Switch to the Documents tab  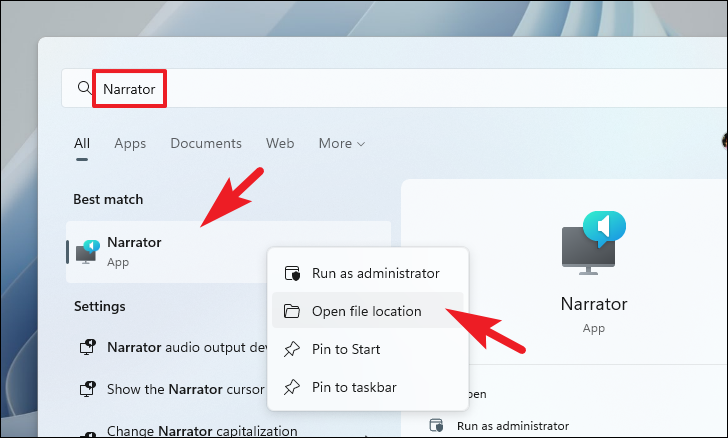click(x=206, y=144)
